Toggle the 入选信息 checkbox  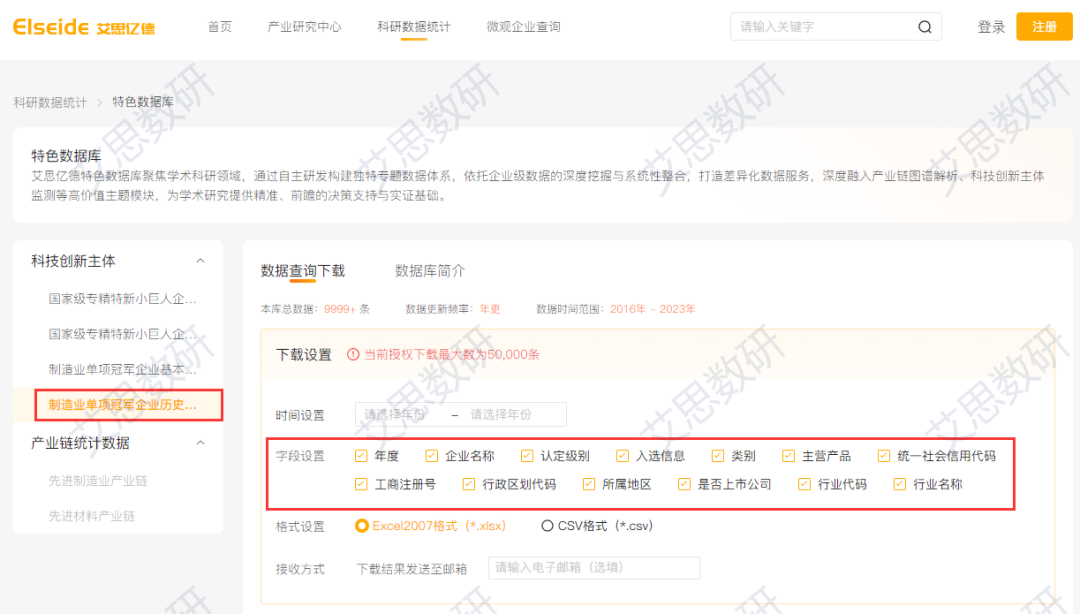622,456
